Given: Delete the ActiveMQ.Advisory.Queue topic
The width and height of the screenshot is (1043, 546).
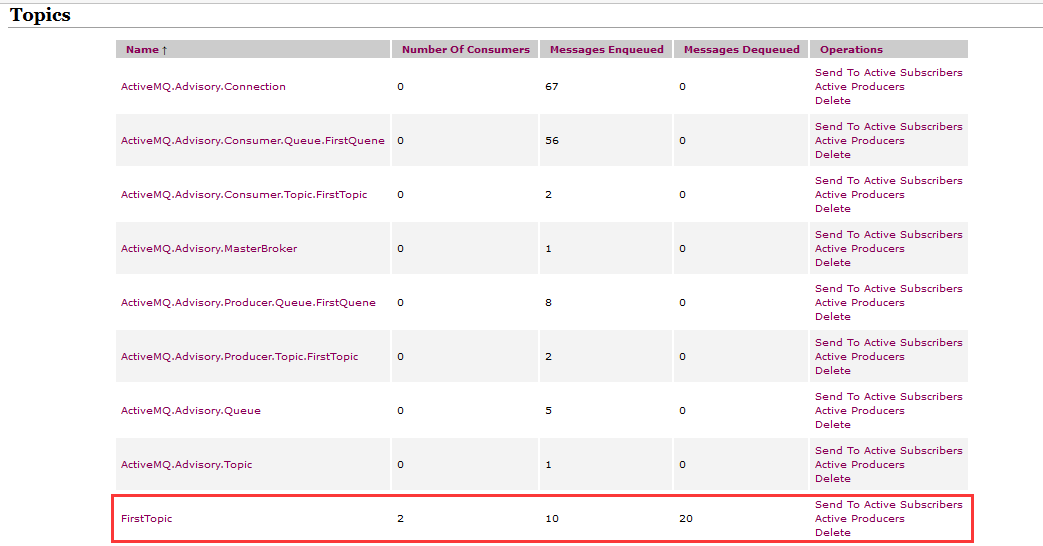Looking at the screenshot, I should pos(833,424).
